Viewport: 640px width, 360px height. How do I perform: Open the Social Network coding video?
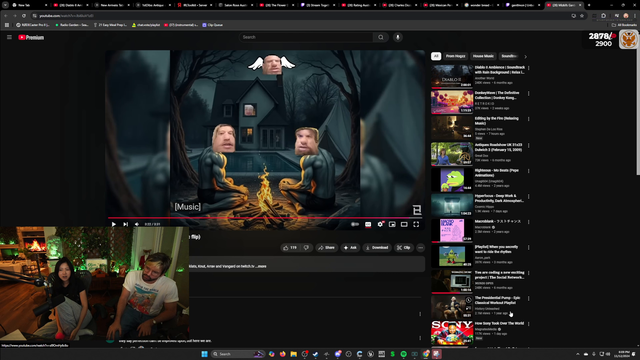click(452, 281)
